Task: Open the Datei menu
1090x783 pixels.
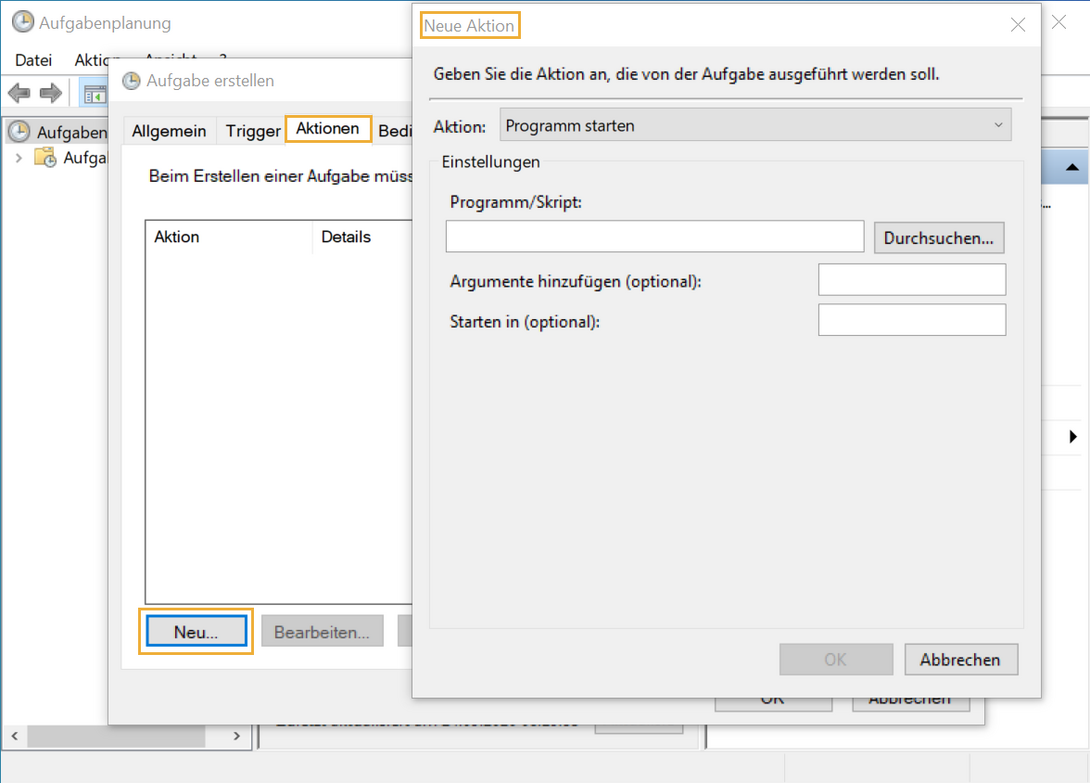Action: 33,60
